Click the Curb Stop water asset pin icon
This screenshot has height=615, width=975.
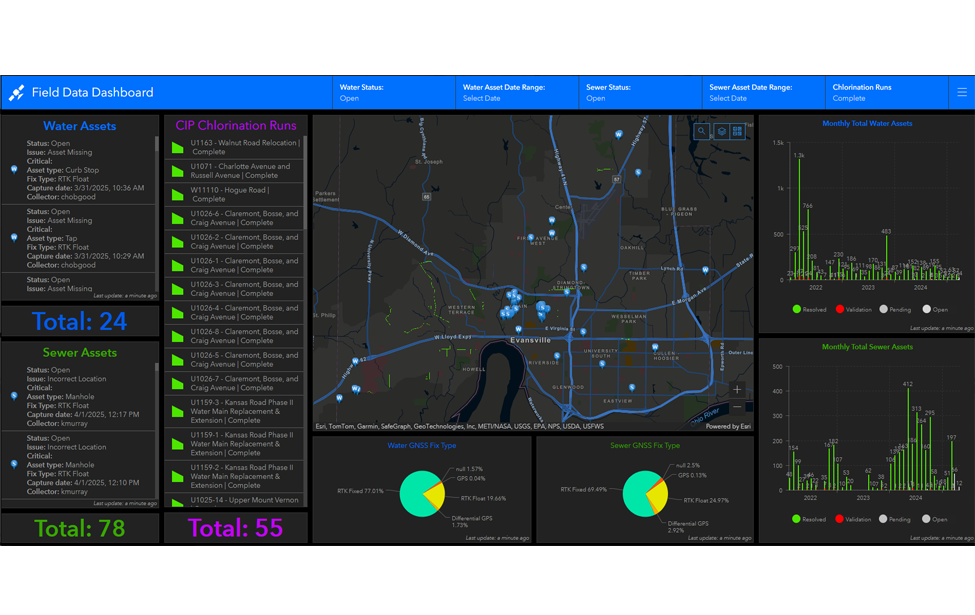click(x=14, y=170)
